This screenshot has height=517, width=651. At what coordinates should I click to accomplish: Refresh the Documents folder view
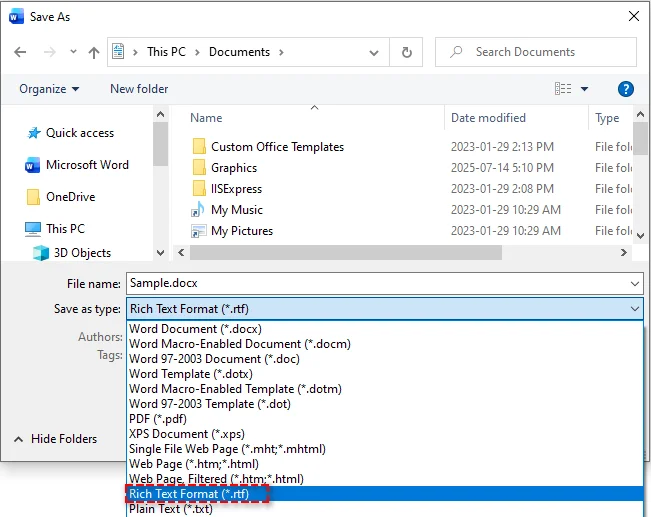(x=406, y=52)
